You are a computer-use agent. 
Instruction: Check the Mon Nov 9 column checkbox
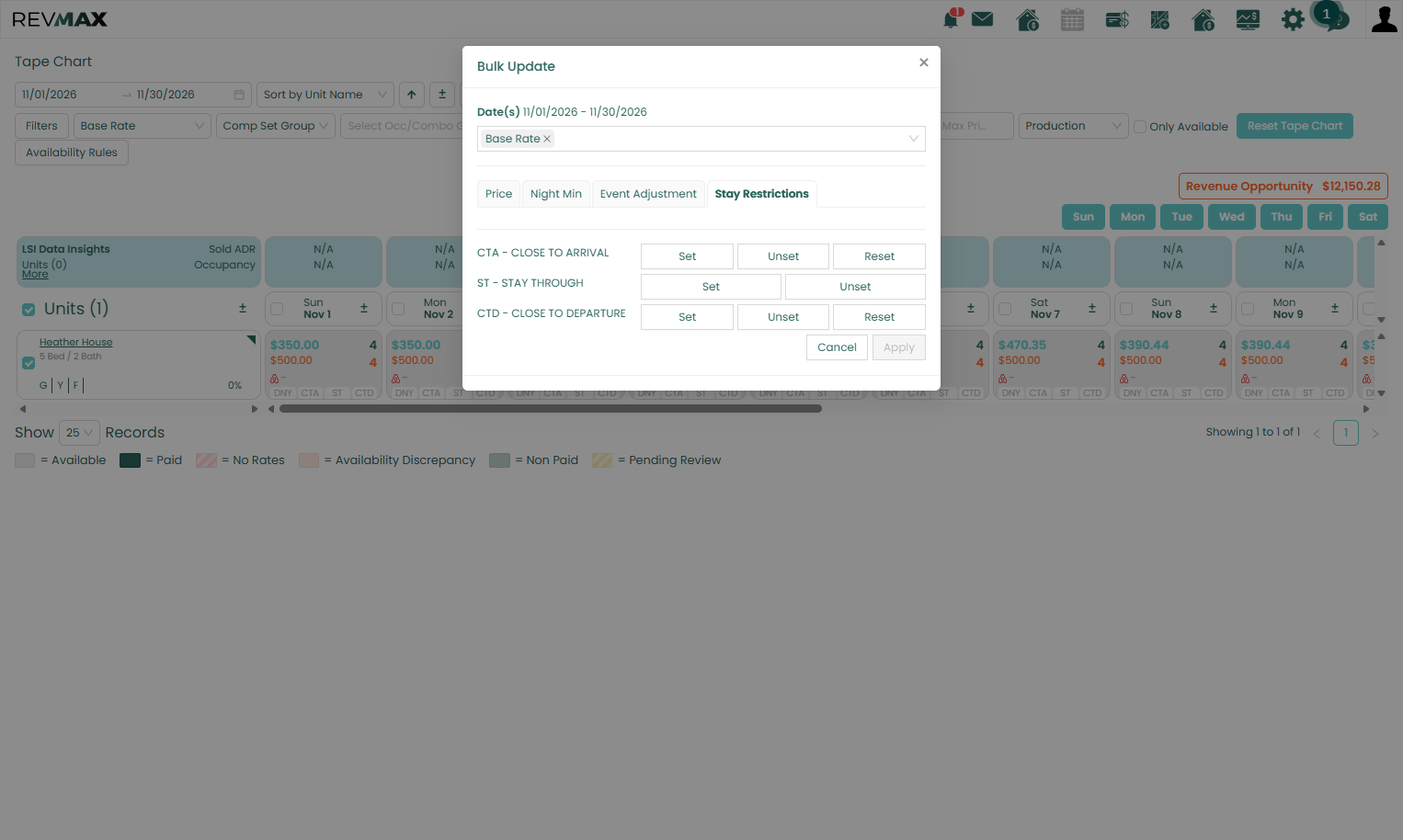click(x=1248, y=309)
